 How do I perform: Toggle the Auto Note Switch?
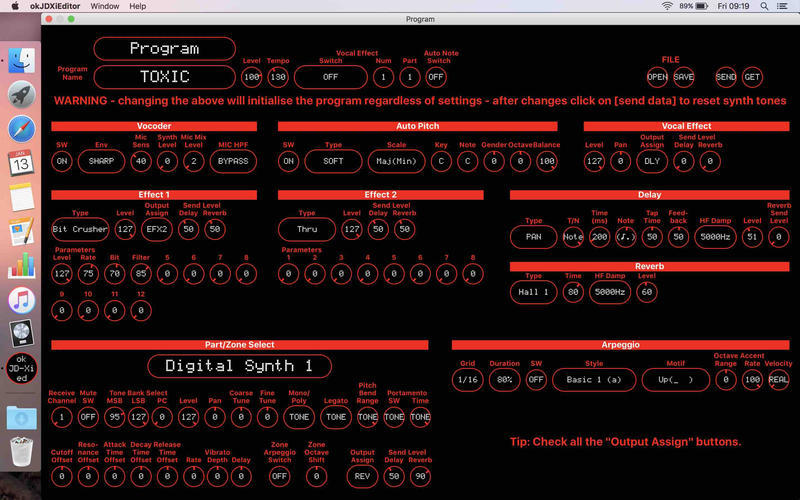click(436, 76)
